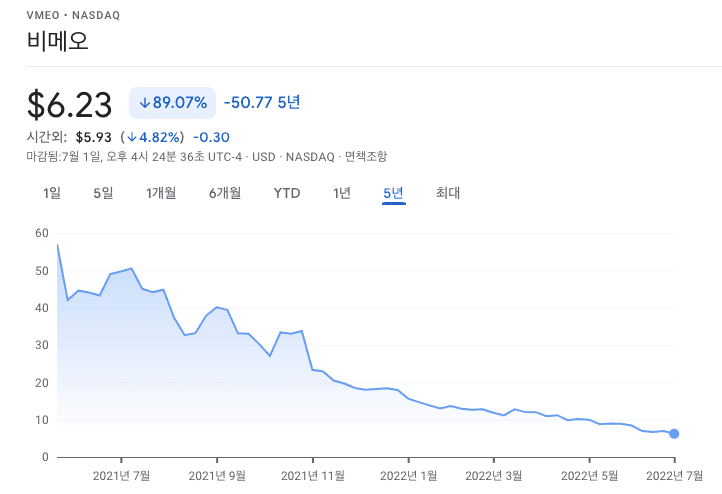Click the 2022년 5월 axis label

coord(589,476)
